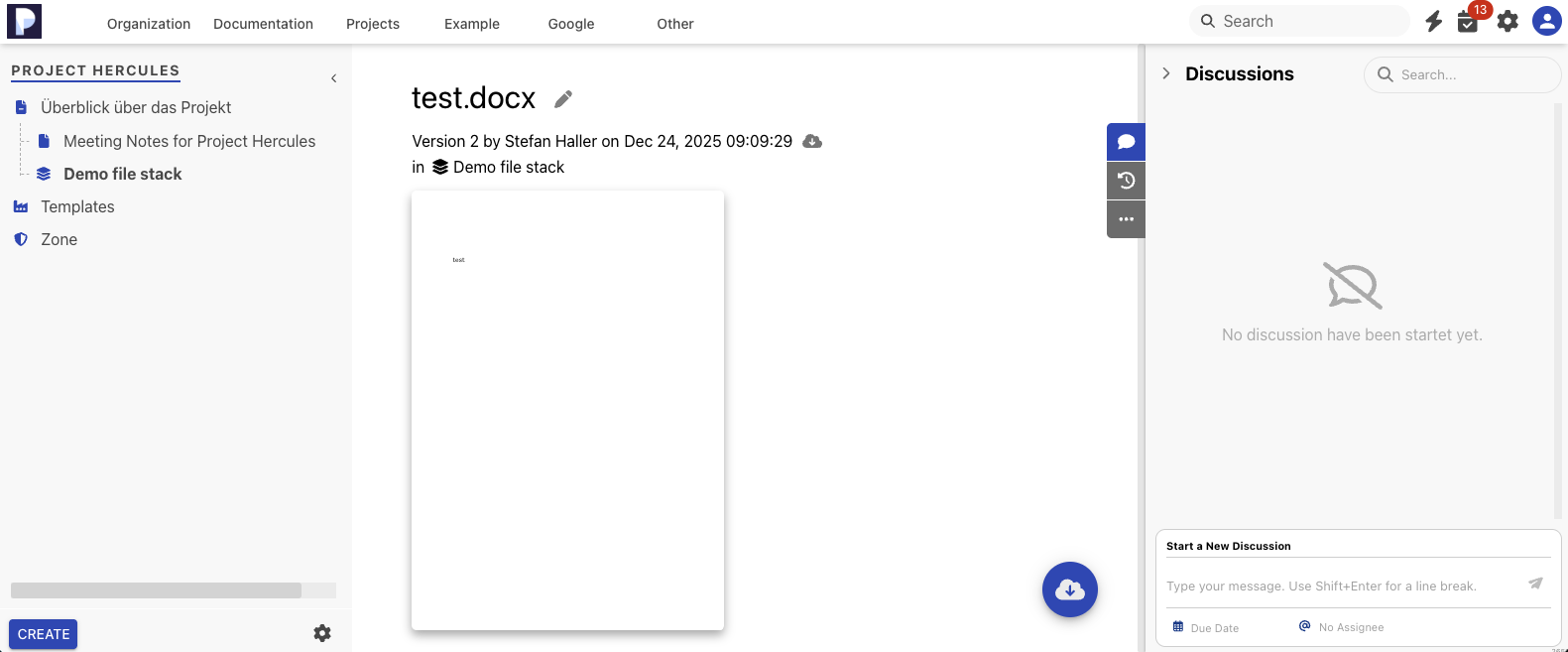Collapse the Discussions panel with chevron
Viewport: 1568px width, 652px height.
pos(1166,73)
